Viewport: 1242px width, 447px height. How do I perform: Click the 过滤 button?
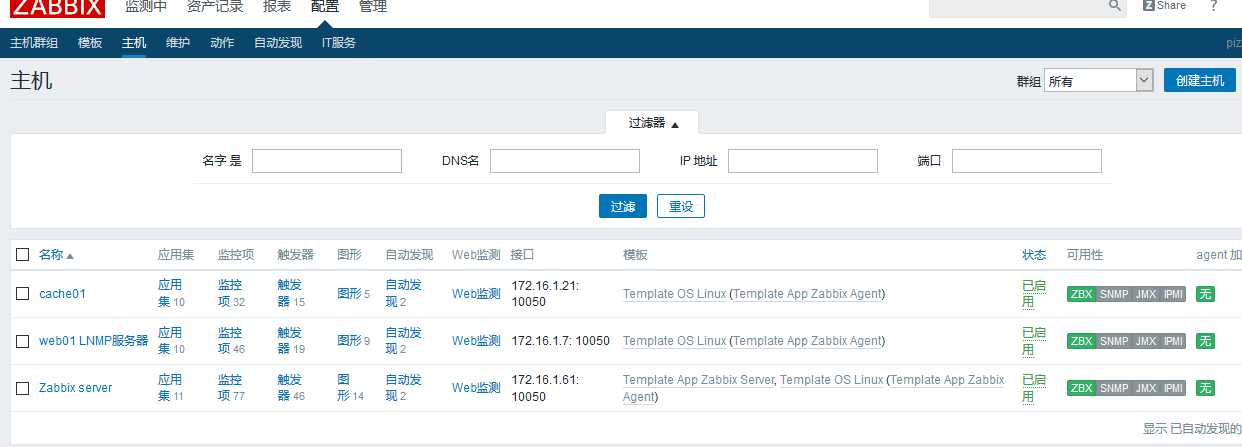click(x=622, y=206)
